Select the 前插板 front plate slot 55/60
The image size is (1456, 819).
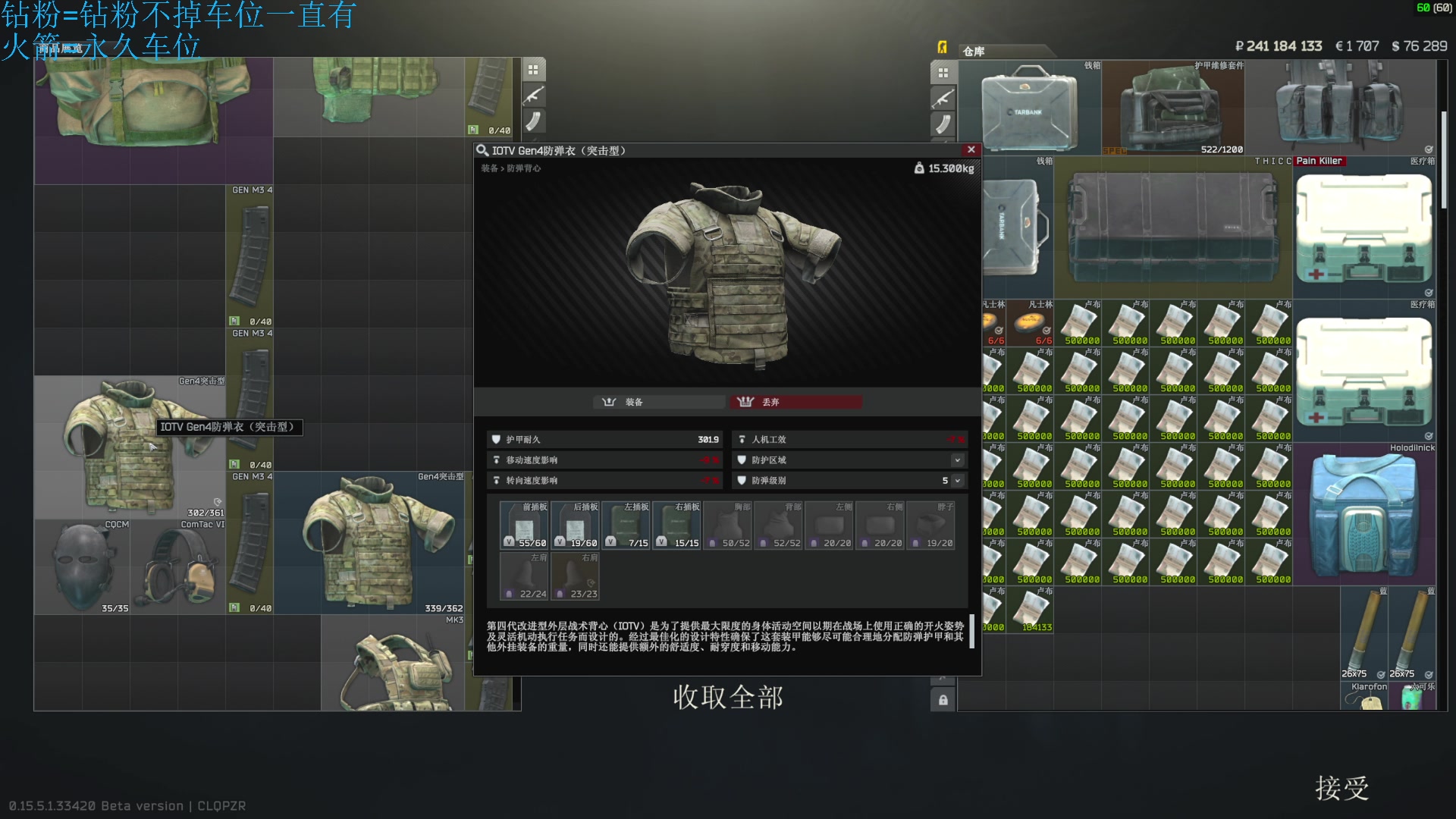pos(524,525)
